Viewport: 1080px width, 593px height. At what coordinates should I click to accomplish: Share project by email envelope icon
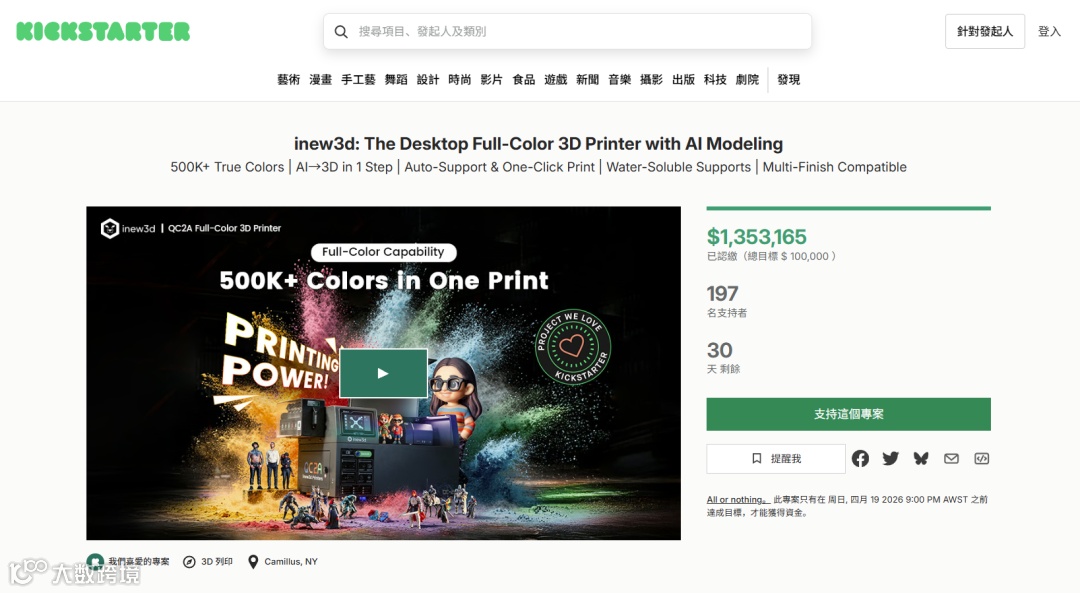951,459
